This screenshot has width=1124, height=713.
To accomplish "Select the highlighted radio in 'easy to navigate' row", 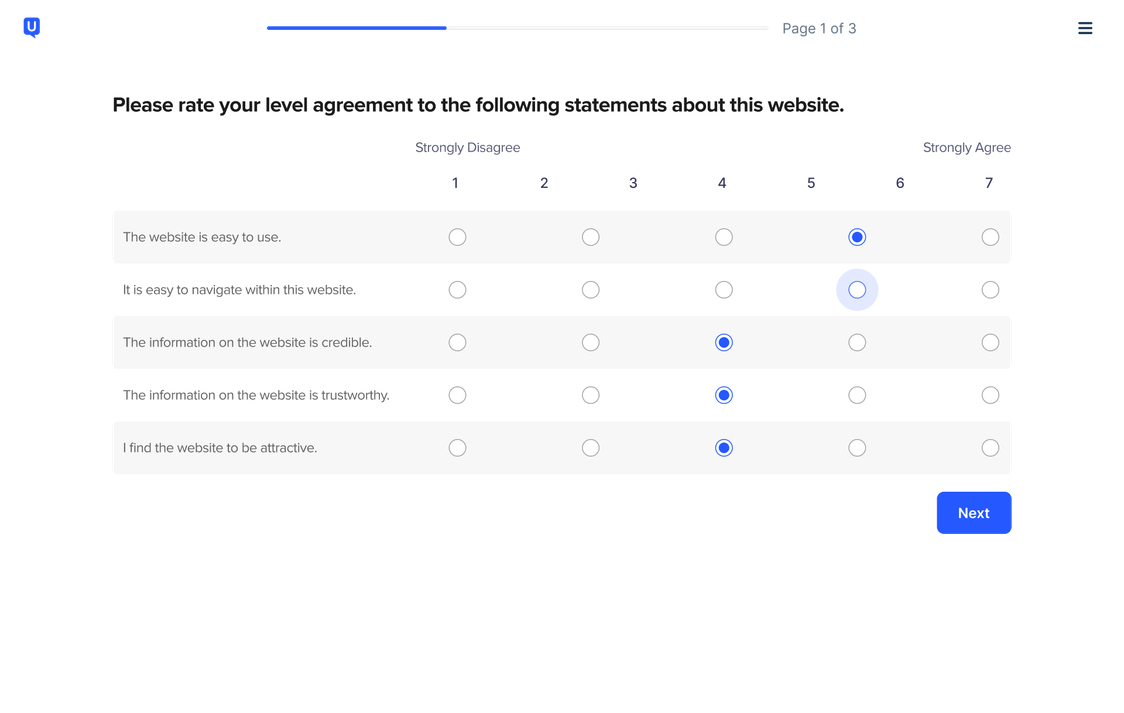I will point(857,289).
